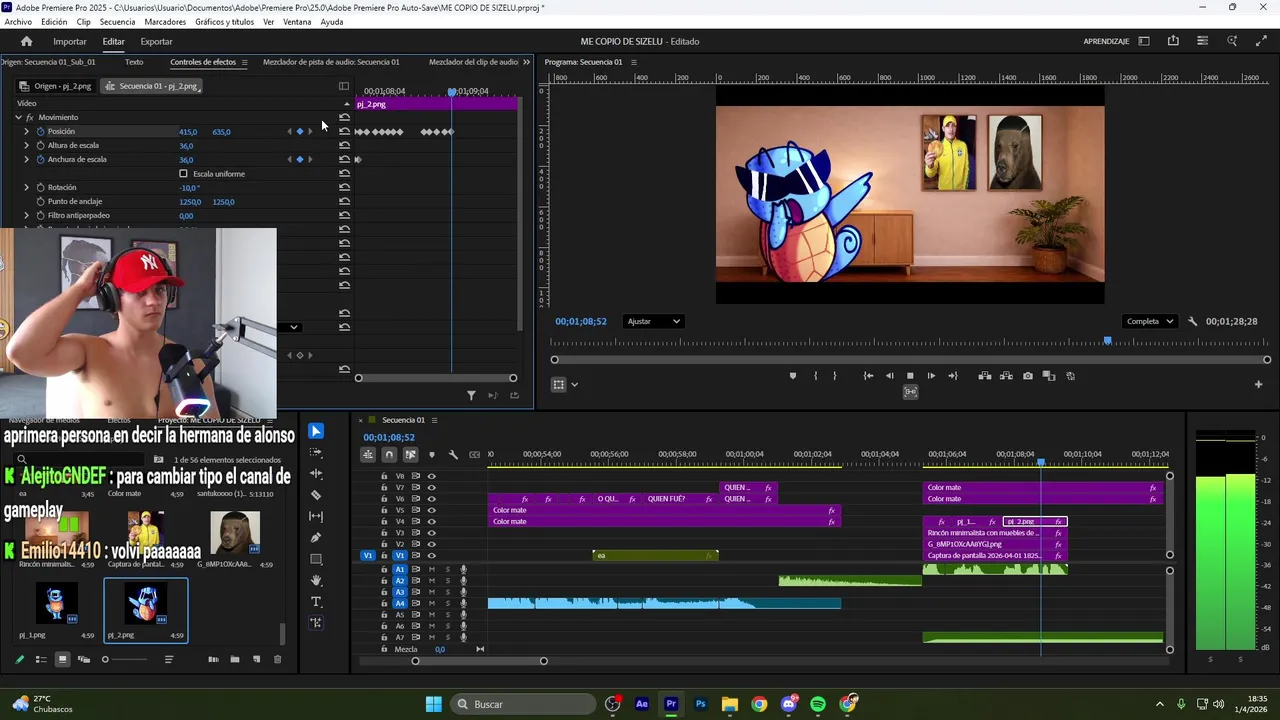Stop playback in Program monitor
The image size is (1280, 720).
[x=910, y=376]
